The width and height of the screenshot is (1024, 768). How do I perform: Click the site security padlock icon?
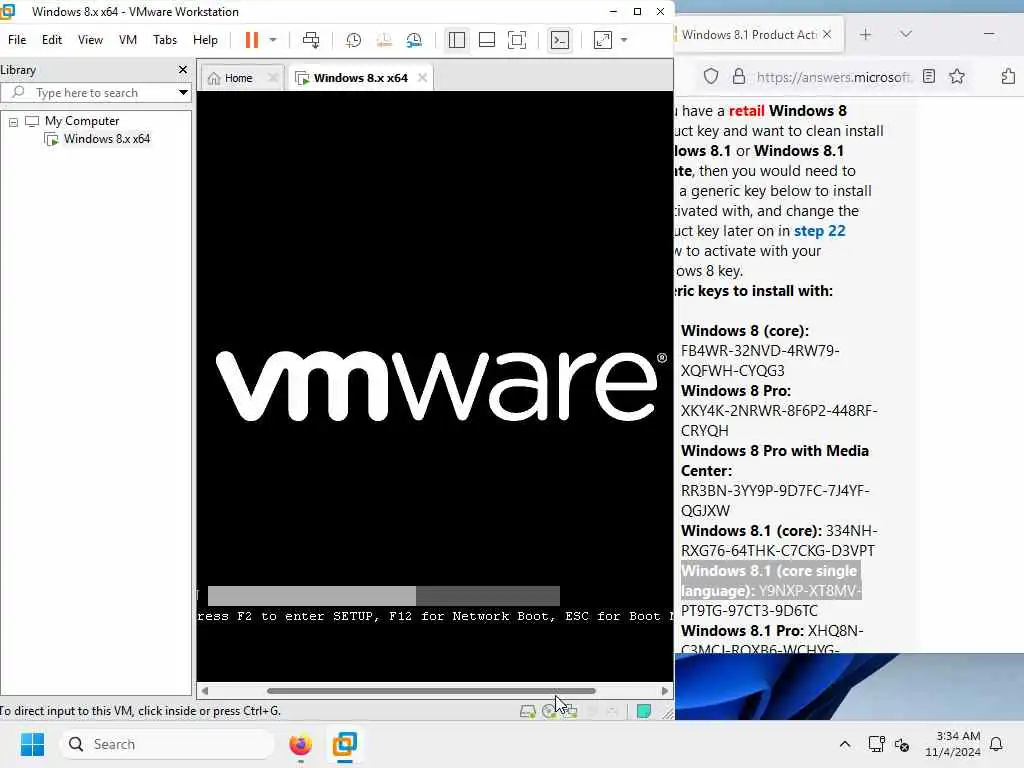pos(739,76)
